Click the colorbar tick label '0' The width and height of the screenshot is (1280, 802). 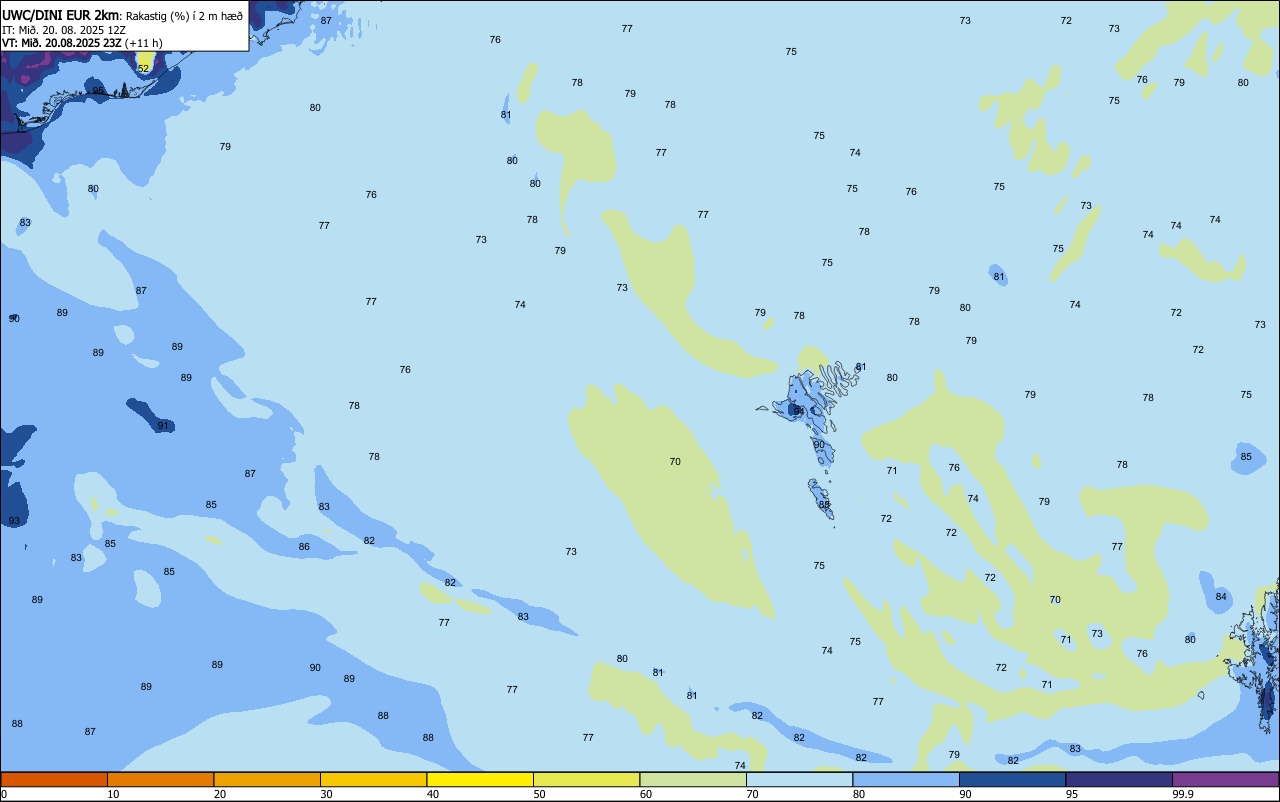coord(4,794)
